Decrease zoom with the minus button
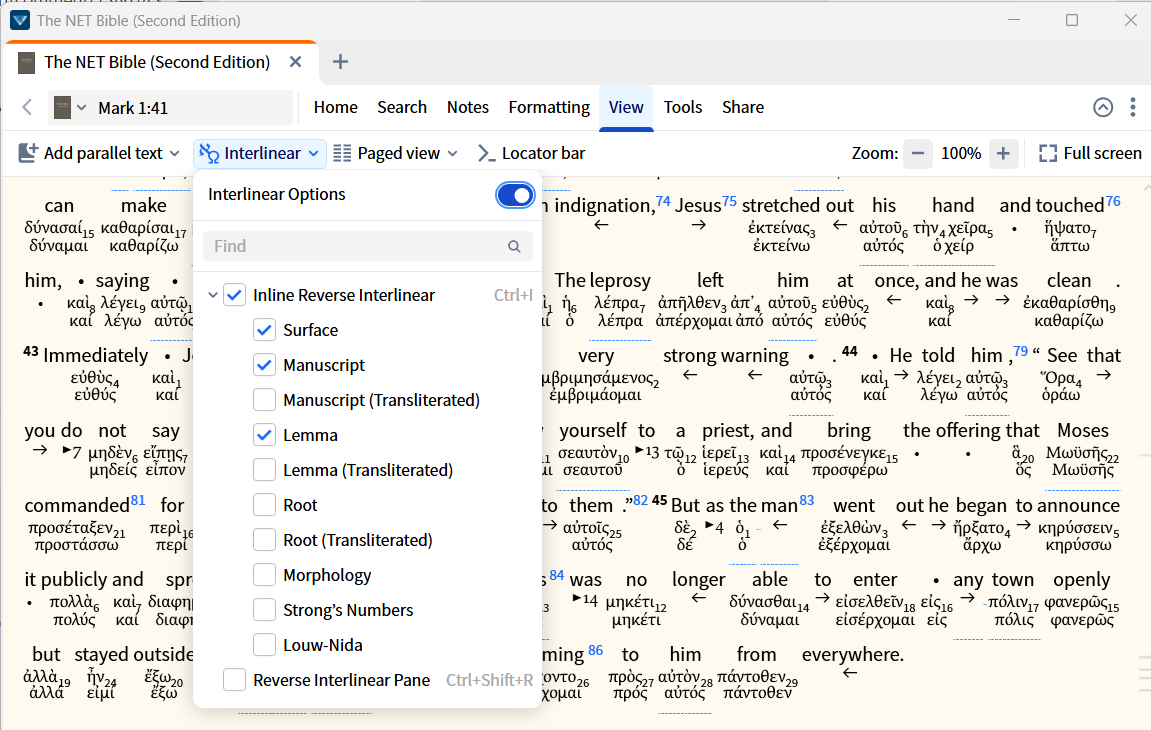1151x730 pixels. [x=918, y=153]
